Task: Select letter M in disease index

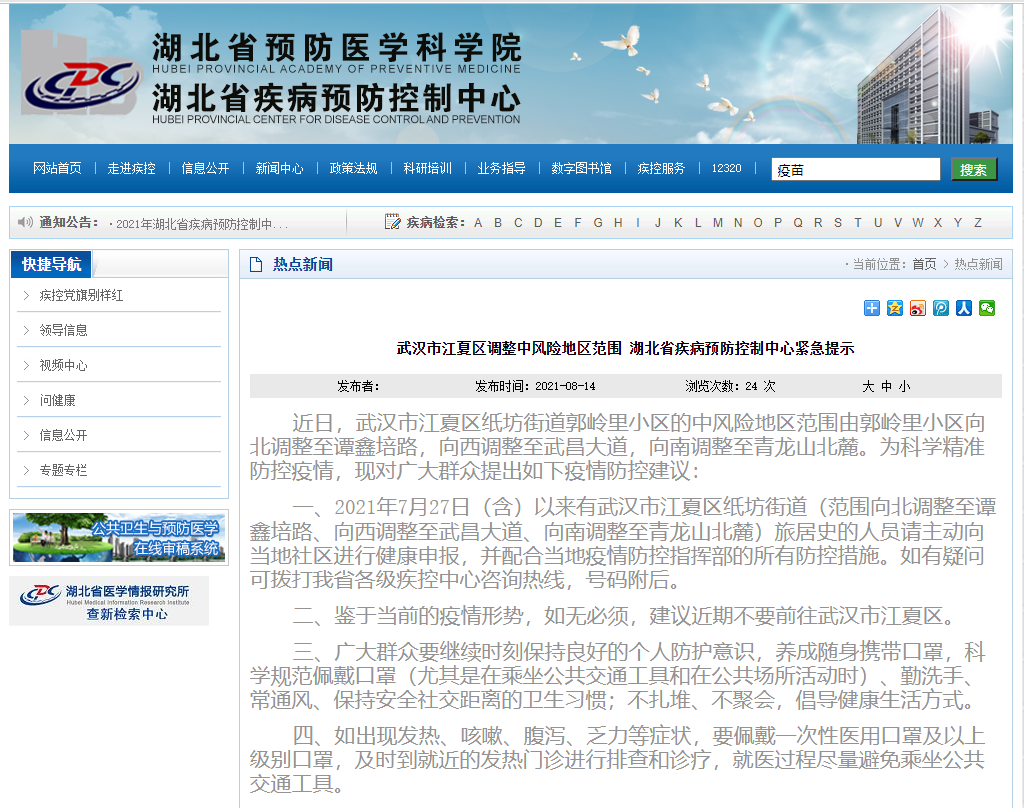Action: click(718, 223)
